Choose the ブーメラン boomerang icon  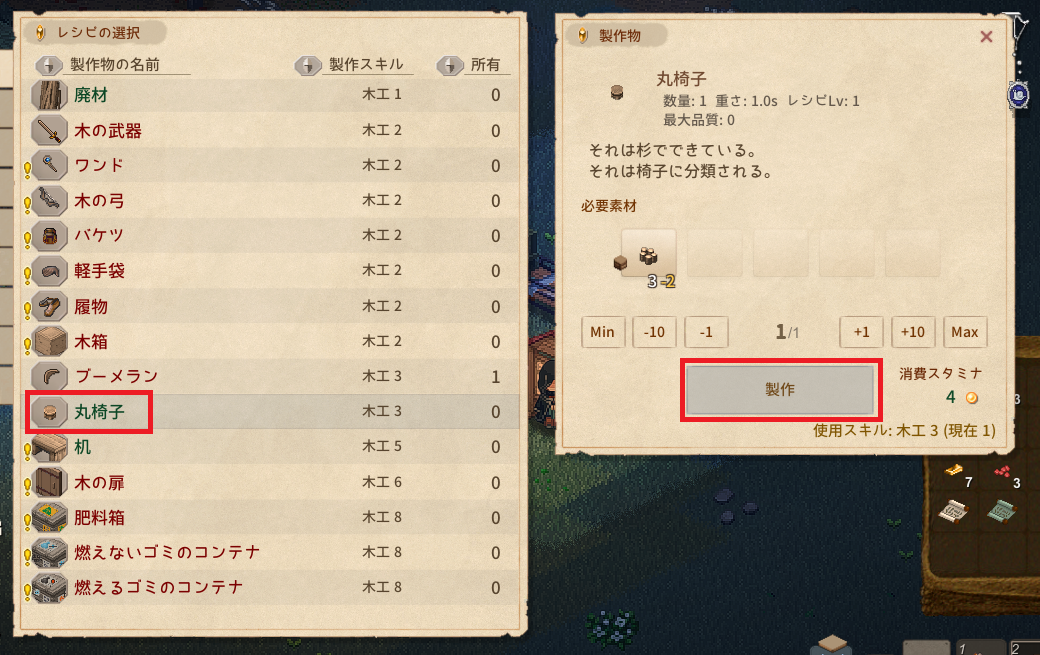[50, 377]
